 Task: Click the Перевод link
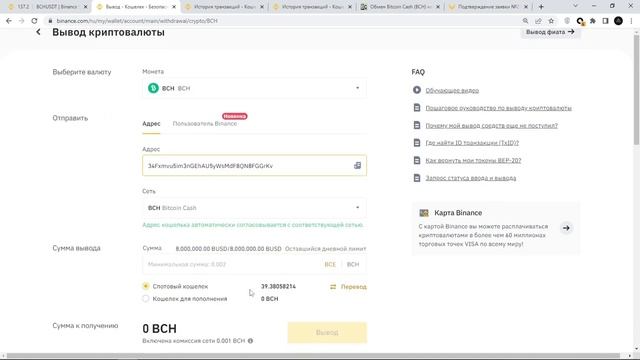pos(353,287)
